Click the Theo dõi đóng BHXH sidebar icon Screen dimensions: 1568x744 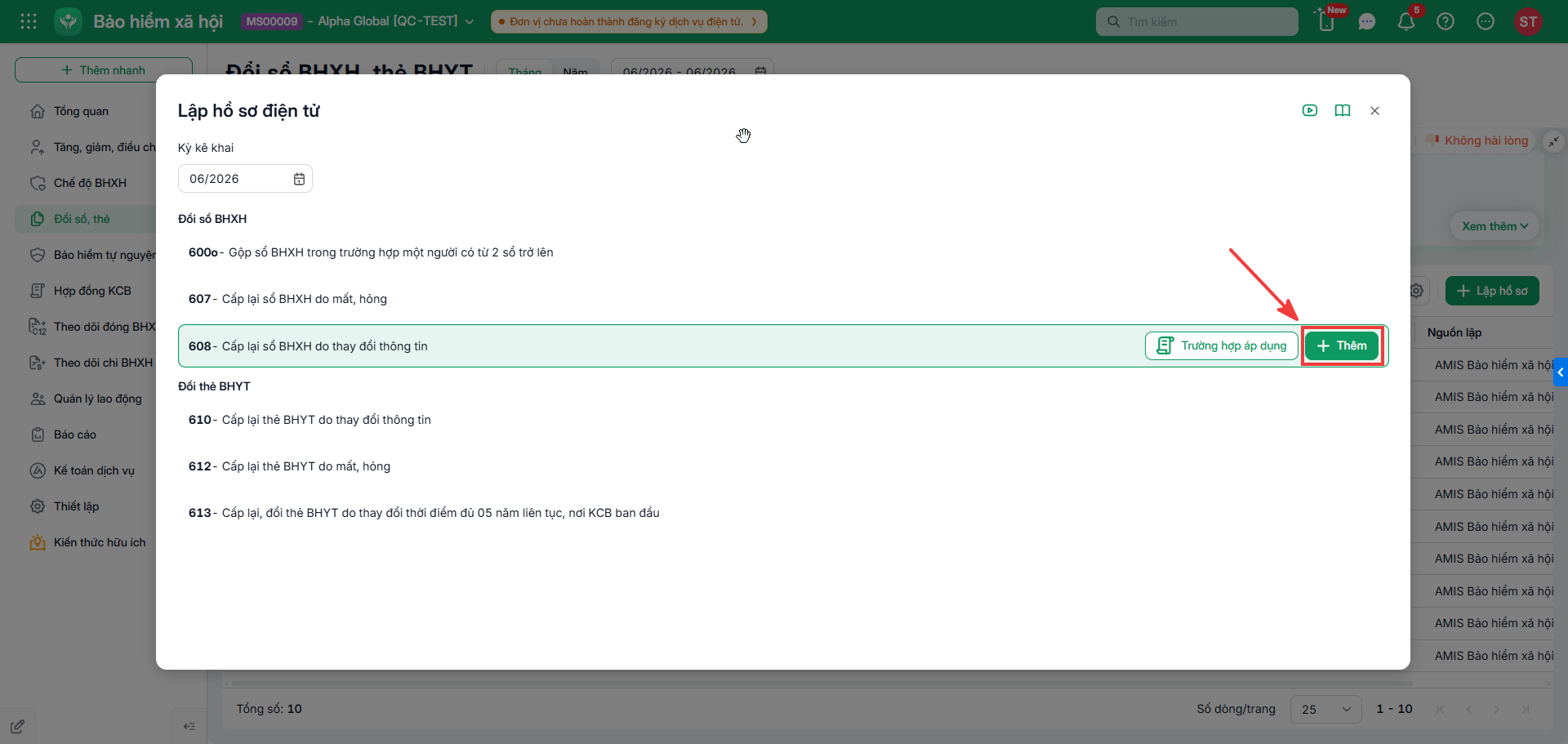click(38, 327)
